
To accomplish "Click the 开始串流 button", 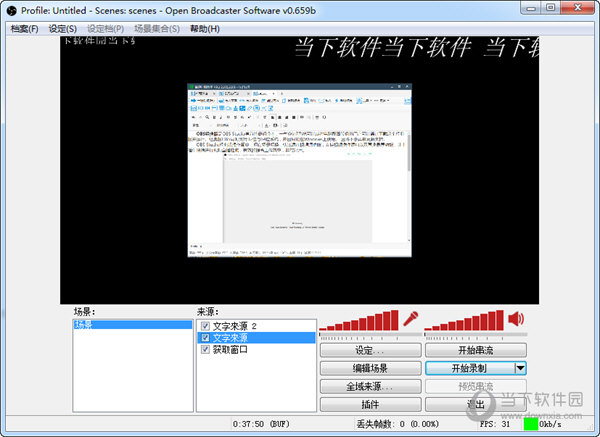I will (x=476, y=350).
